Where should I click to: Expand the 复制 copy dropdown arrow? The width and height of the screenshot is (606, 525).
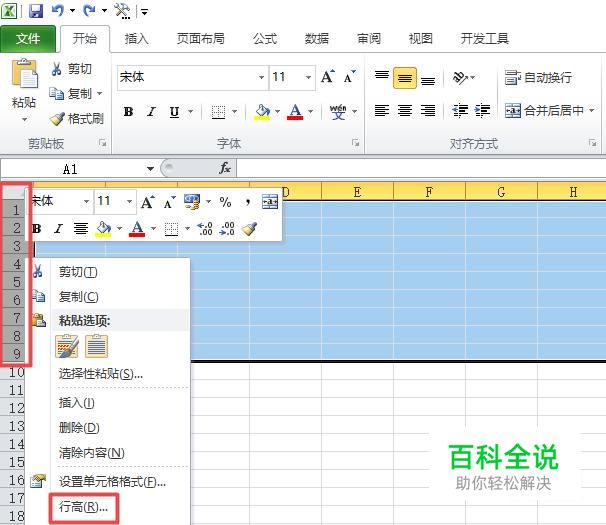pyautogui.click(x=99, y=94)
